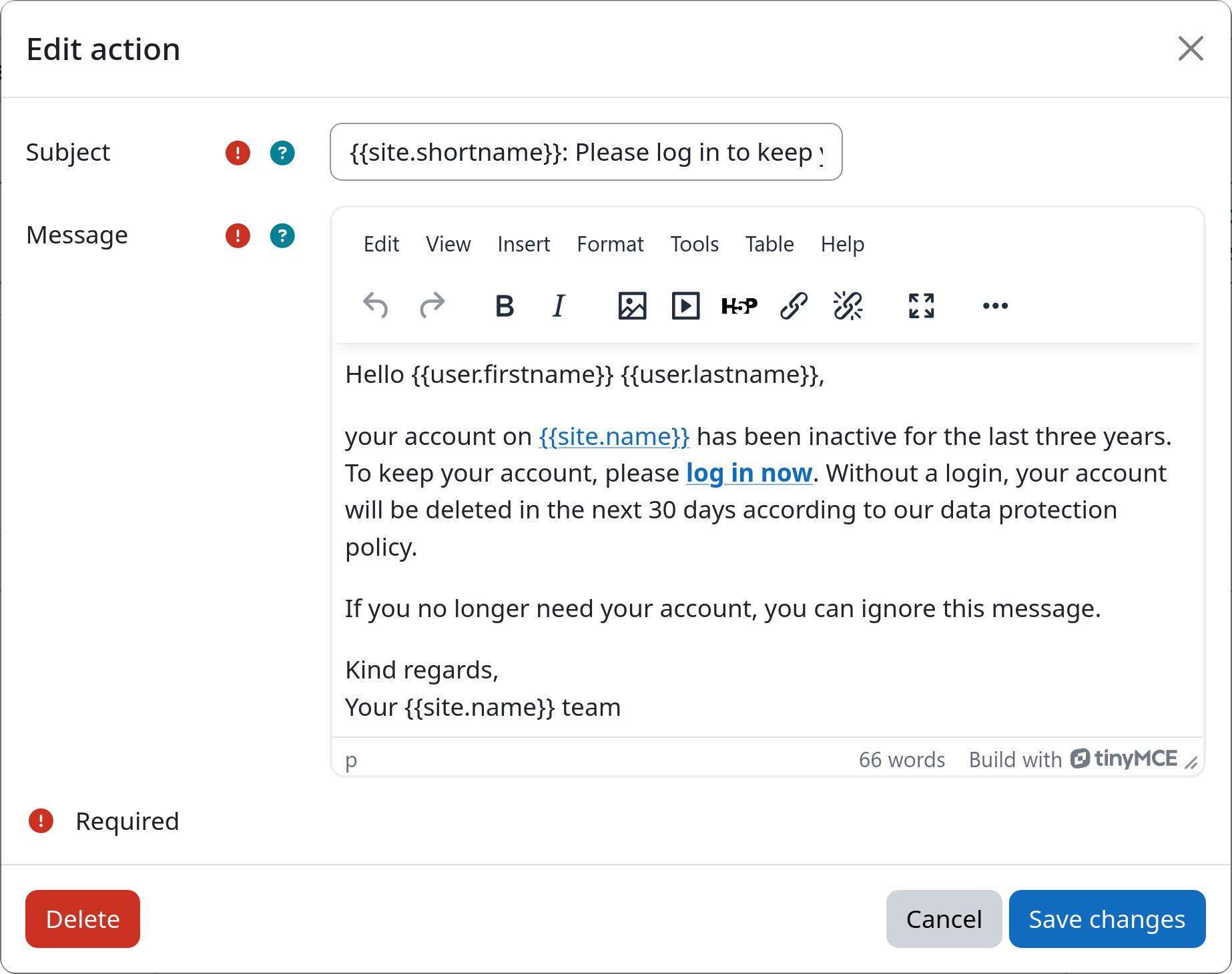Click the 'Your {{site.name}} team' line
Viewport: 1232px width, 974px height.
click(x=483, y=707)
